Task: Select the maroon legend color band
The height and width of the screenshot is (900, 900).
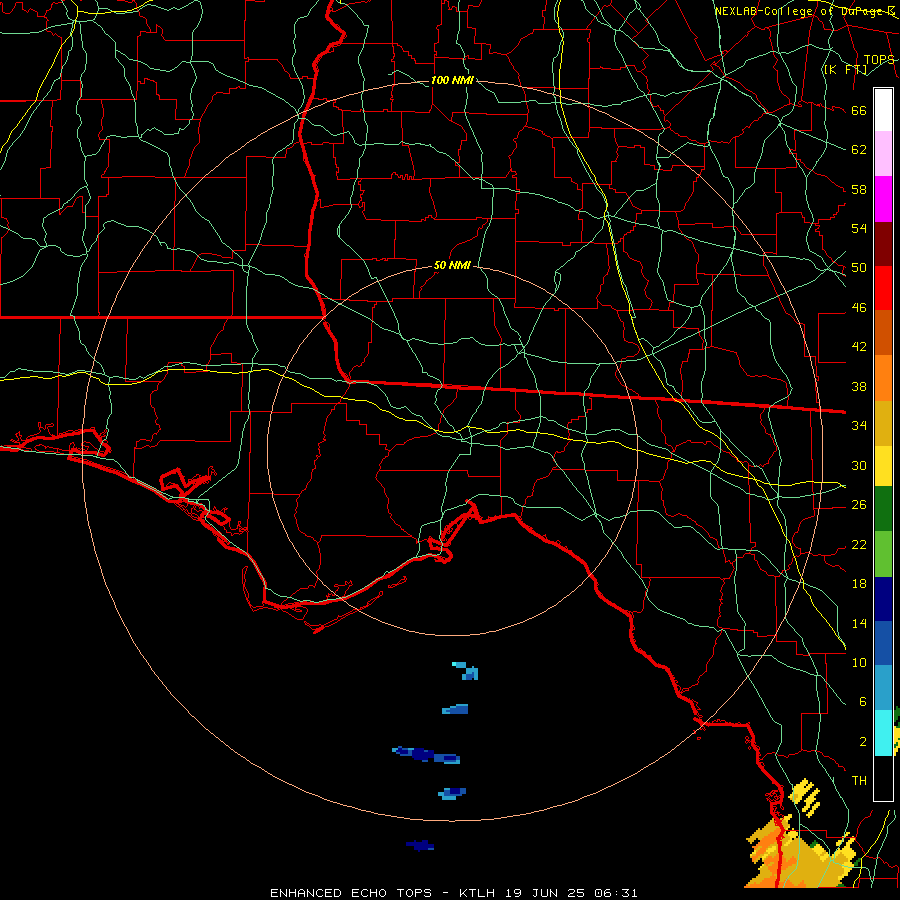Action: (x=883, y=245)
